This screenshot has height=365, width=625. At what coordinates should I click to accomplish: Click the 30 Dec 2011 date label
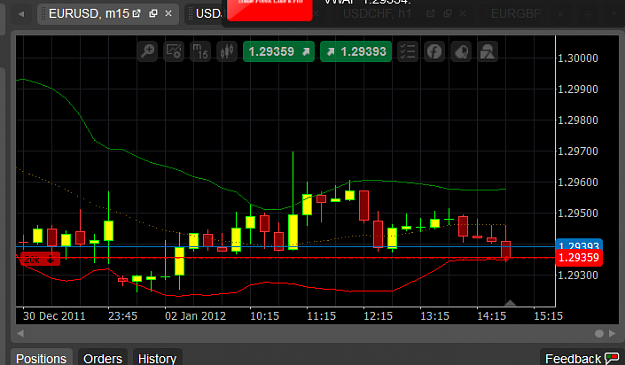tap(54, 316)
